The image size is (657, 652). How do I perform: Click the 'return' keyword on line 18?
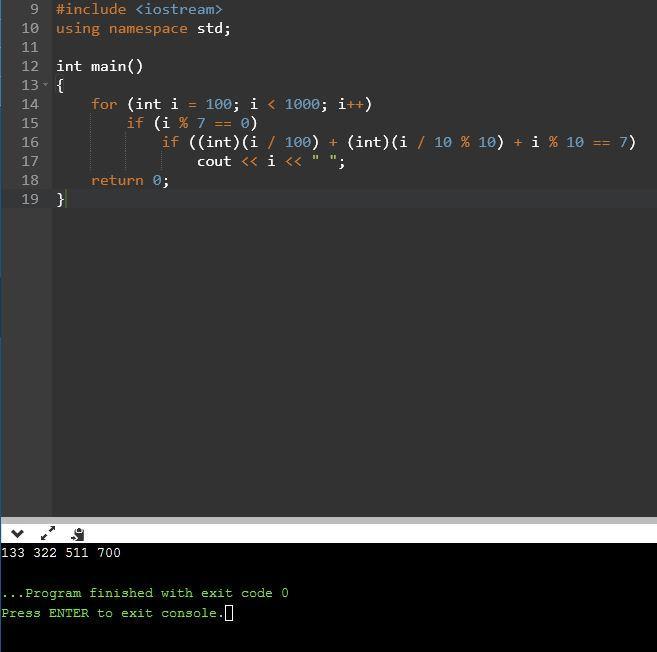point(117,181)
